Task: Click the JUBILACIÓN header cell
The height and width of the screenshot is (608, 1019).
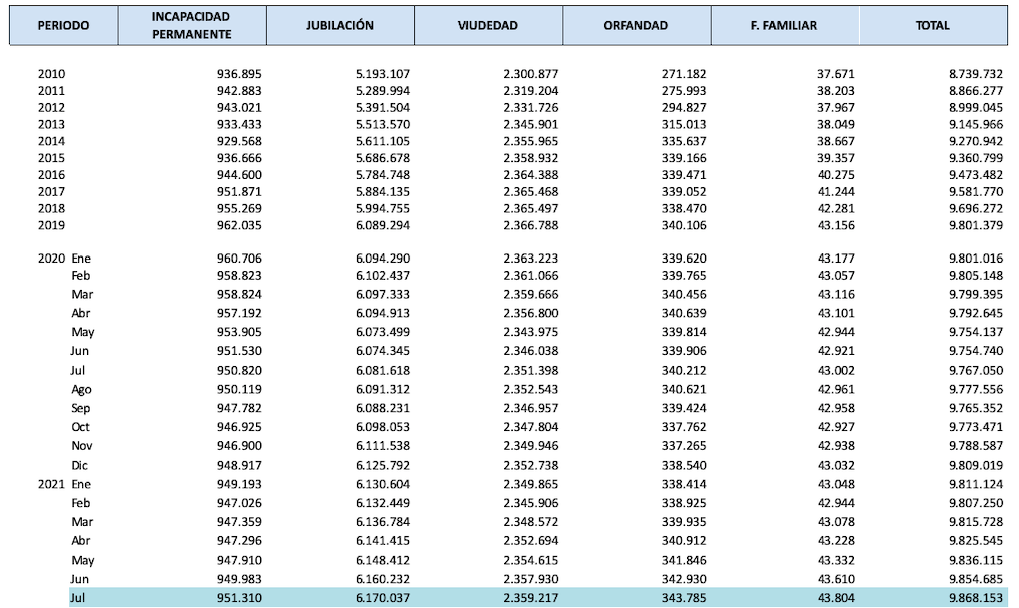Action: tap(340, 26)
